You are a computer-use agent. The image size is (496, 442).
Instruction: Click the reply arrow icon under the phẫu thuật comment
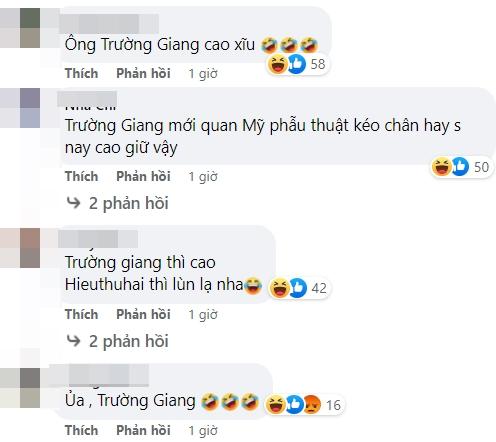74,203
